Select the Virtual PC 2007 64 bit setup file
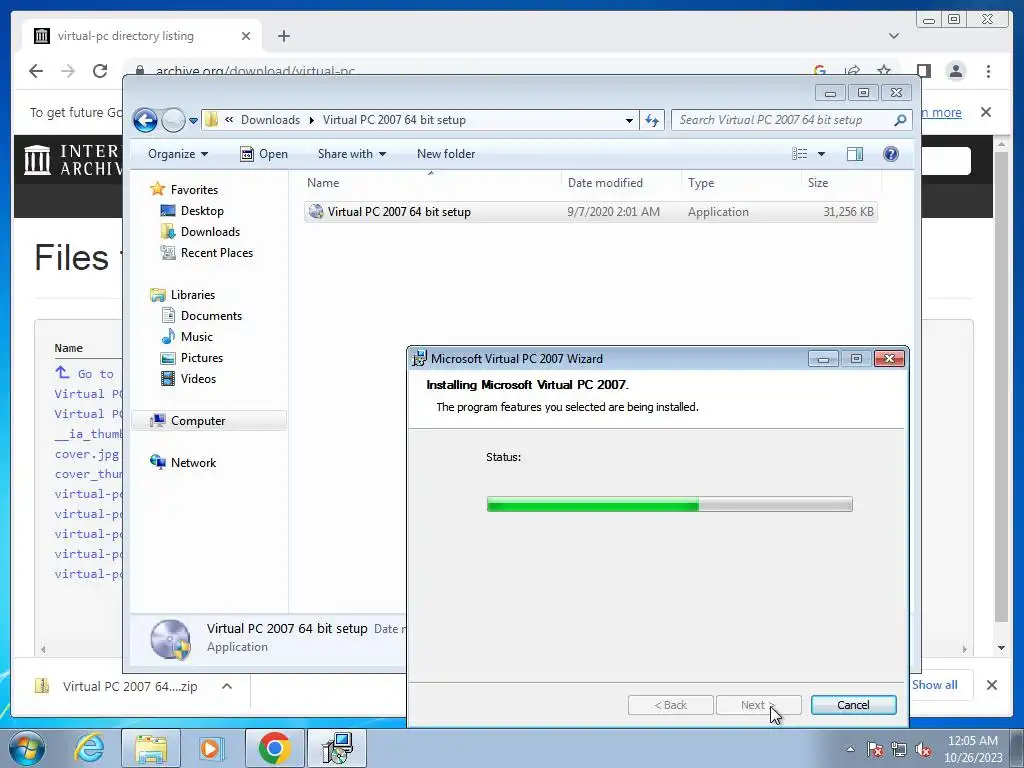The width and height of the screenshot is (1024, 768). point(590,212)
